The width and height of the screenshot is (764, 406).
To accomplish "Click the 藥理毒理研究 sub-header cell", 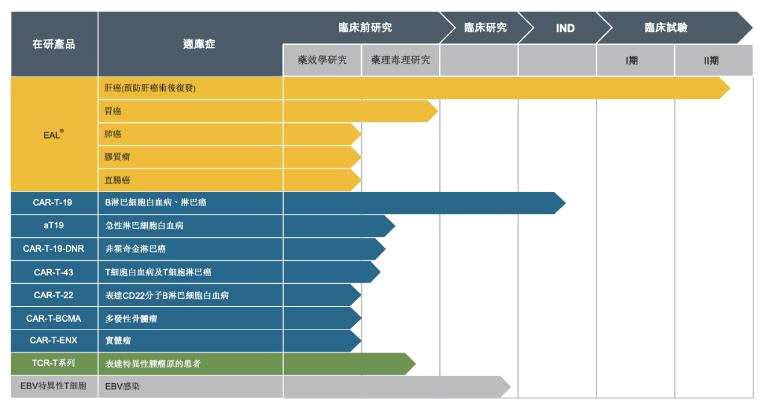I will (401, 60).
